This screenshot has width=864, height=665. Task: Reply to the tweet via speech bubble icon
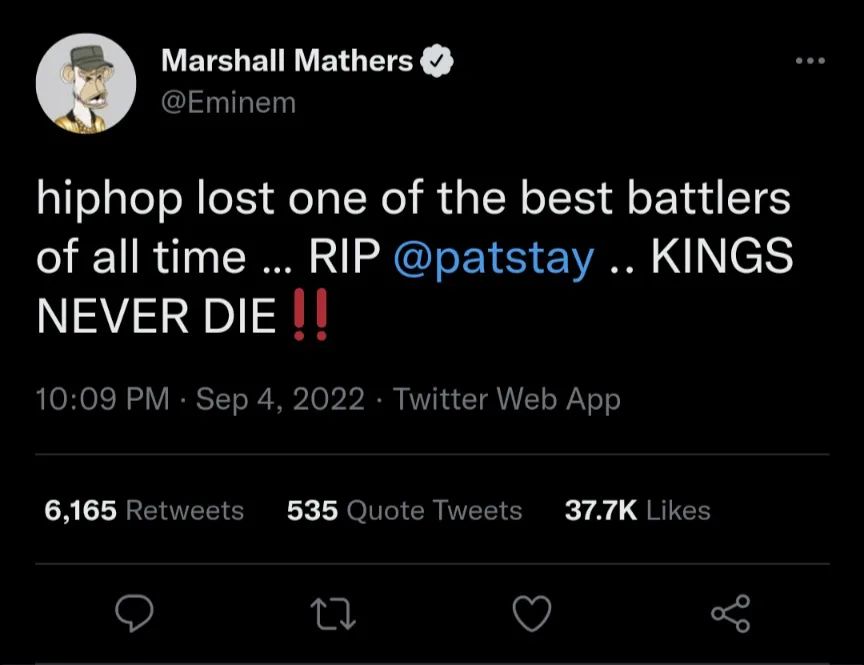tap(134, 613)
